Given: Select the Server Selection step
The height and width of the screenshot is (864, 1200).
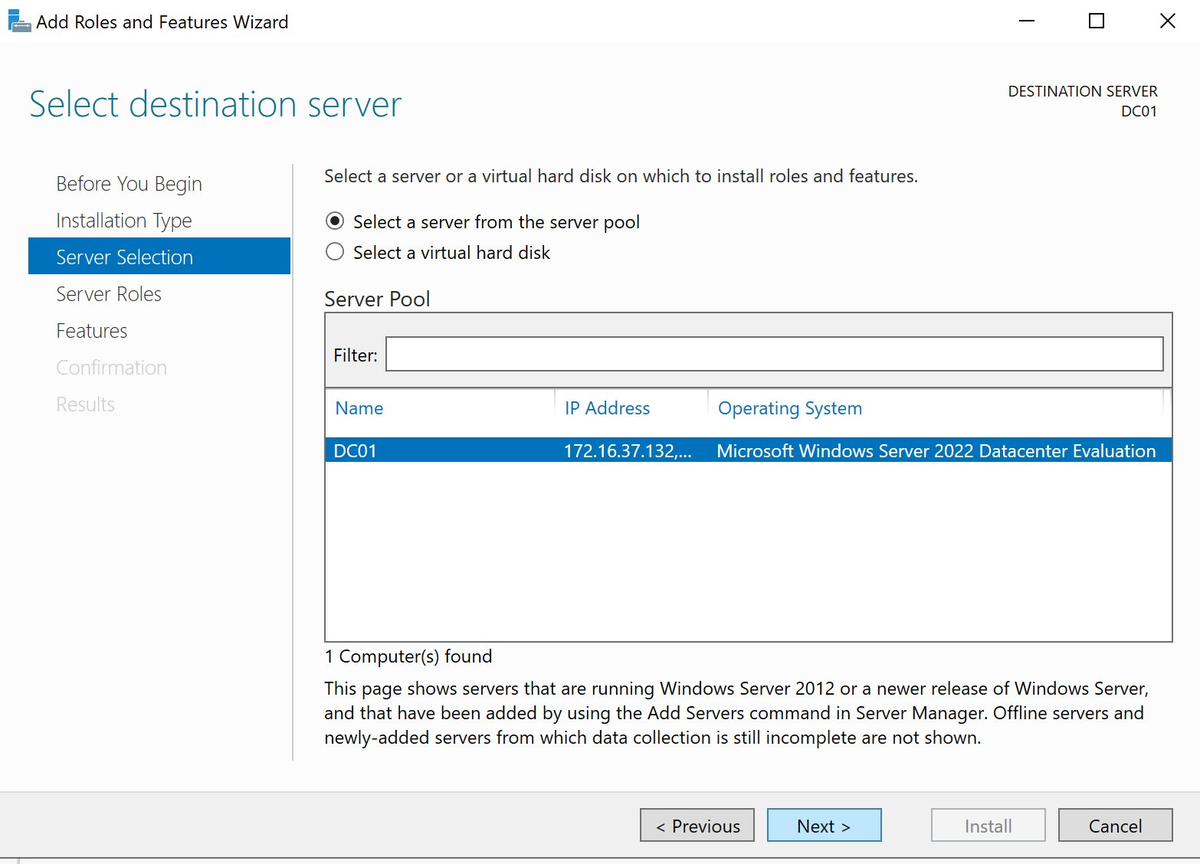Looking at the screenshot, I should click(124, 256).
